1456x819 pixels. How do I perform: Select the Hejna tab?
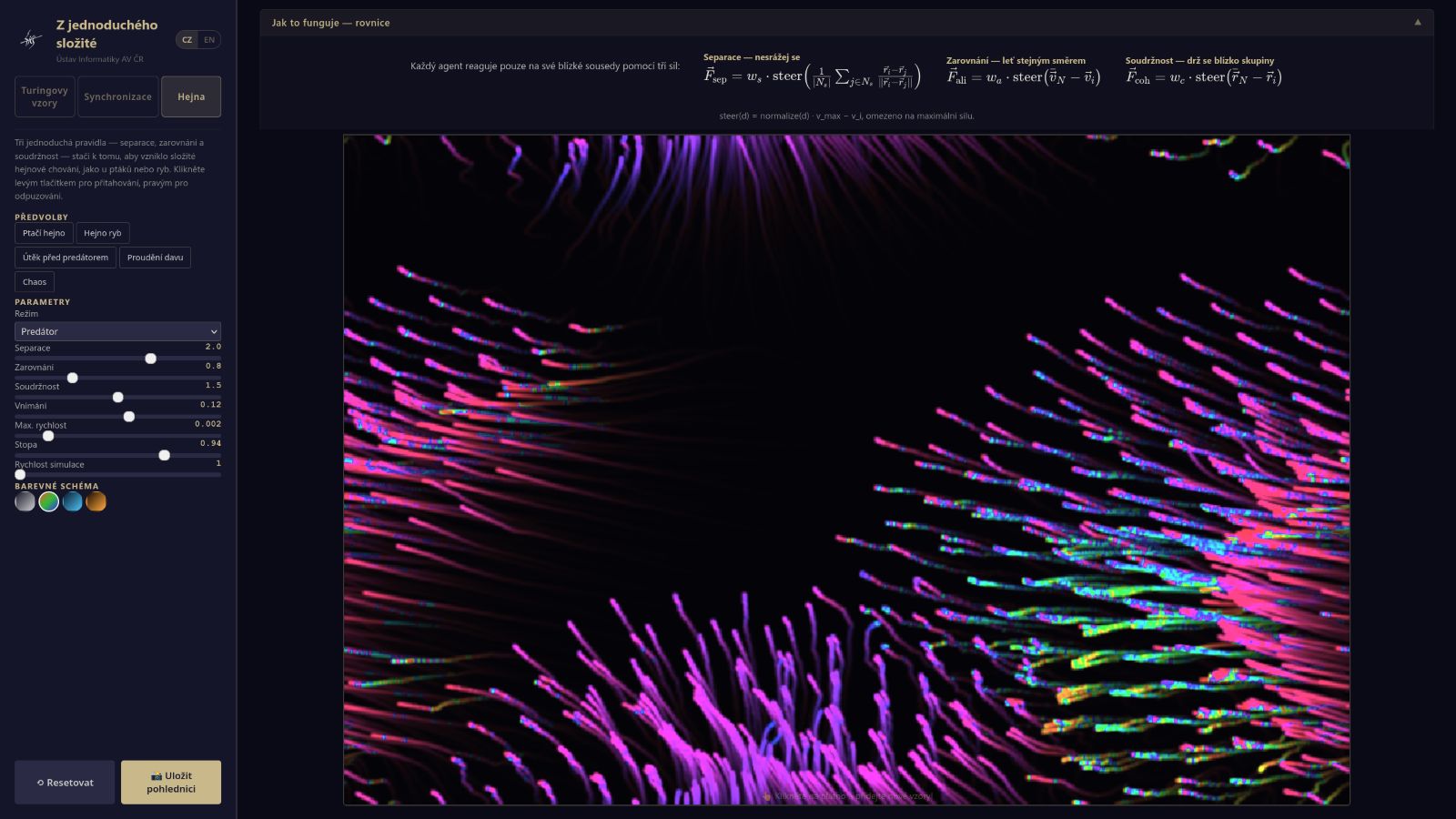coord(191,96)
